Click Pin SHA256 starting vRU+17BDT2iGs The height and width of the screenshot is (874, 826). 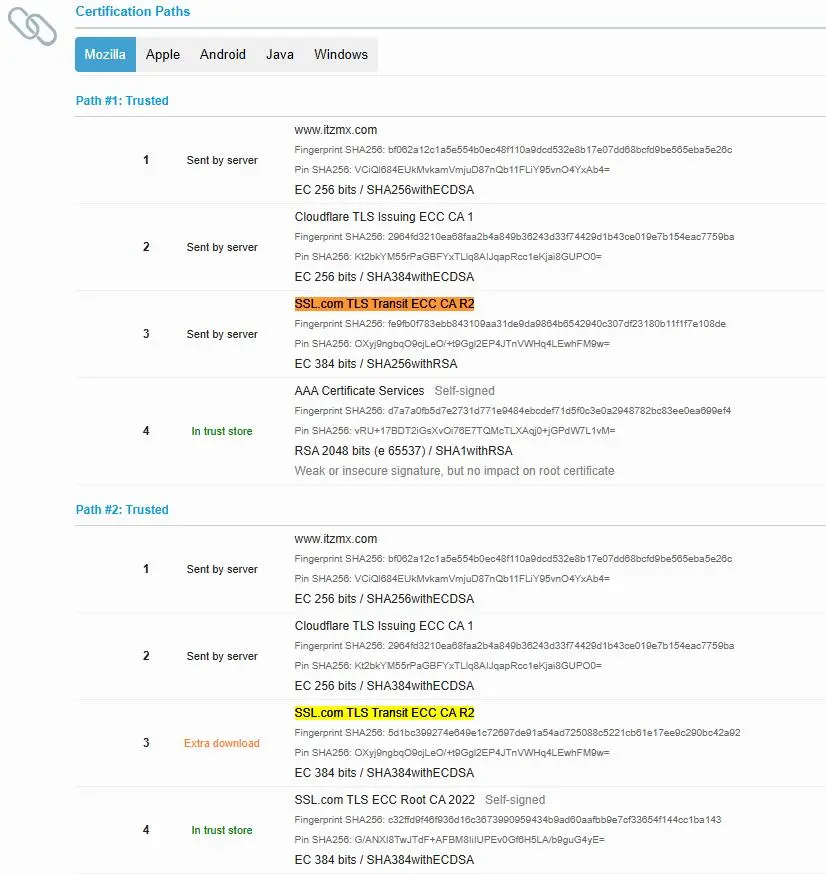click(x=455, y=431)
